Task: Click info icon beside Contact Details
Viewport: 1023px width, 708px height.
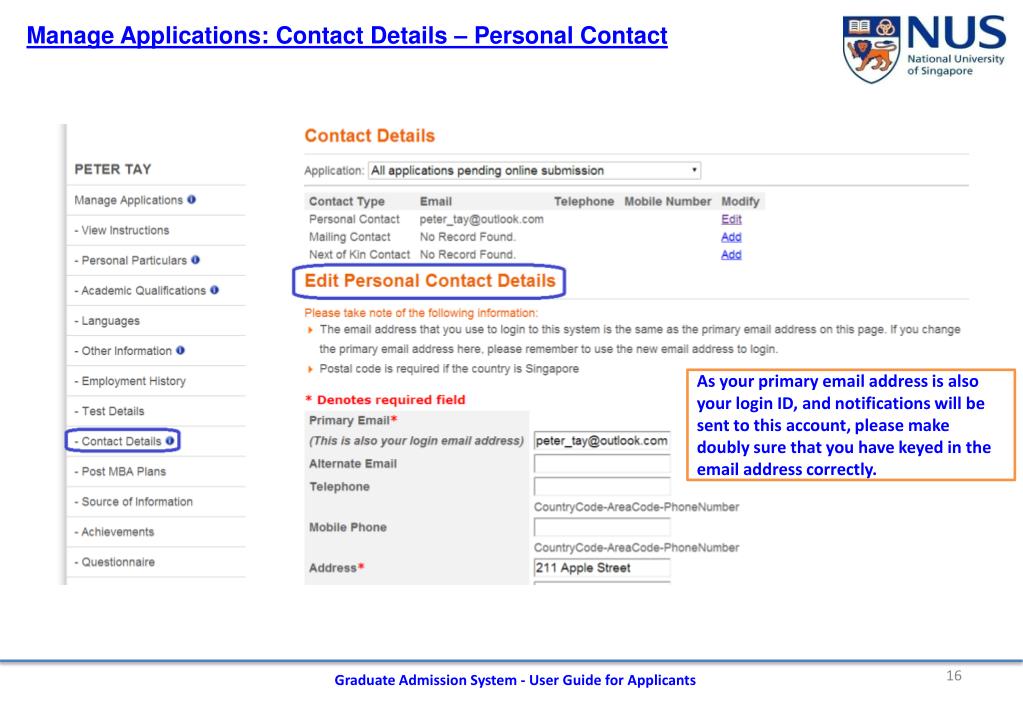Action: (170, 440)
